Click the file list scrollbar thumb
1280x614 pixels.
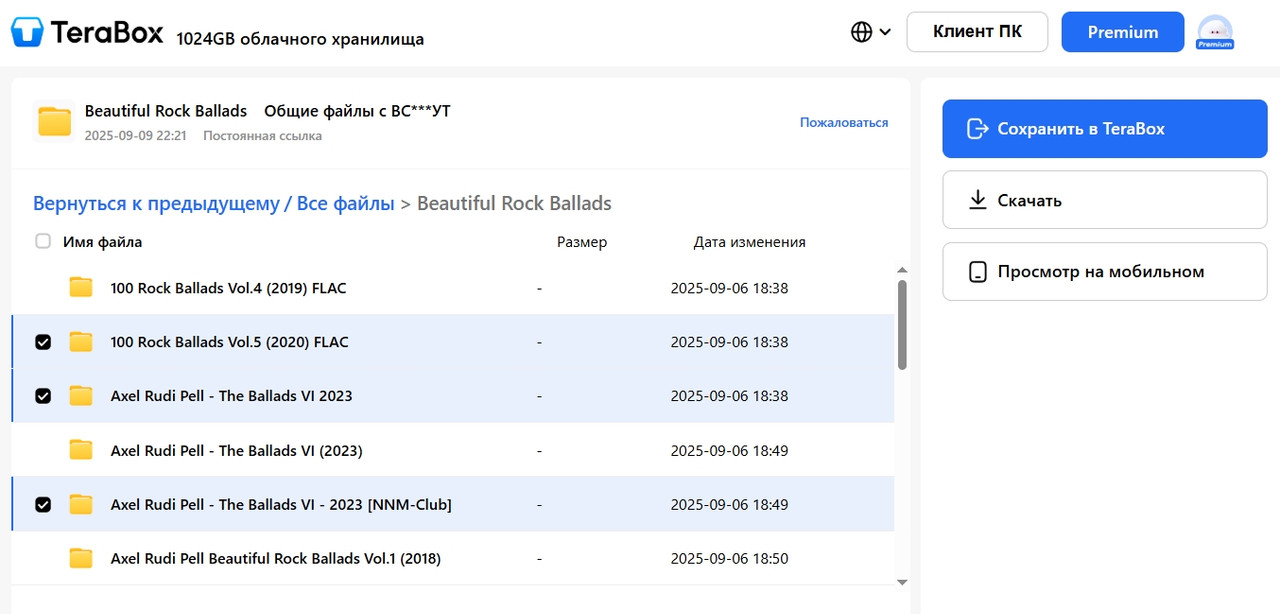pyautogui.click(x=902, y=325)
